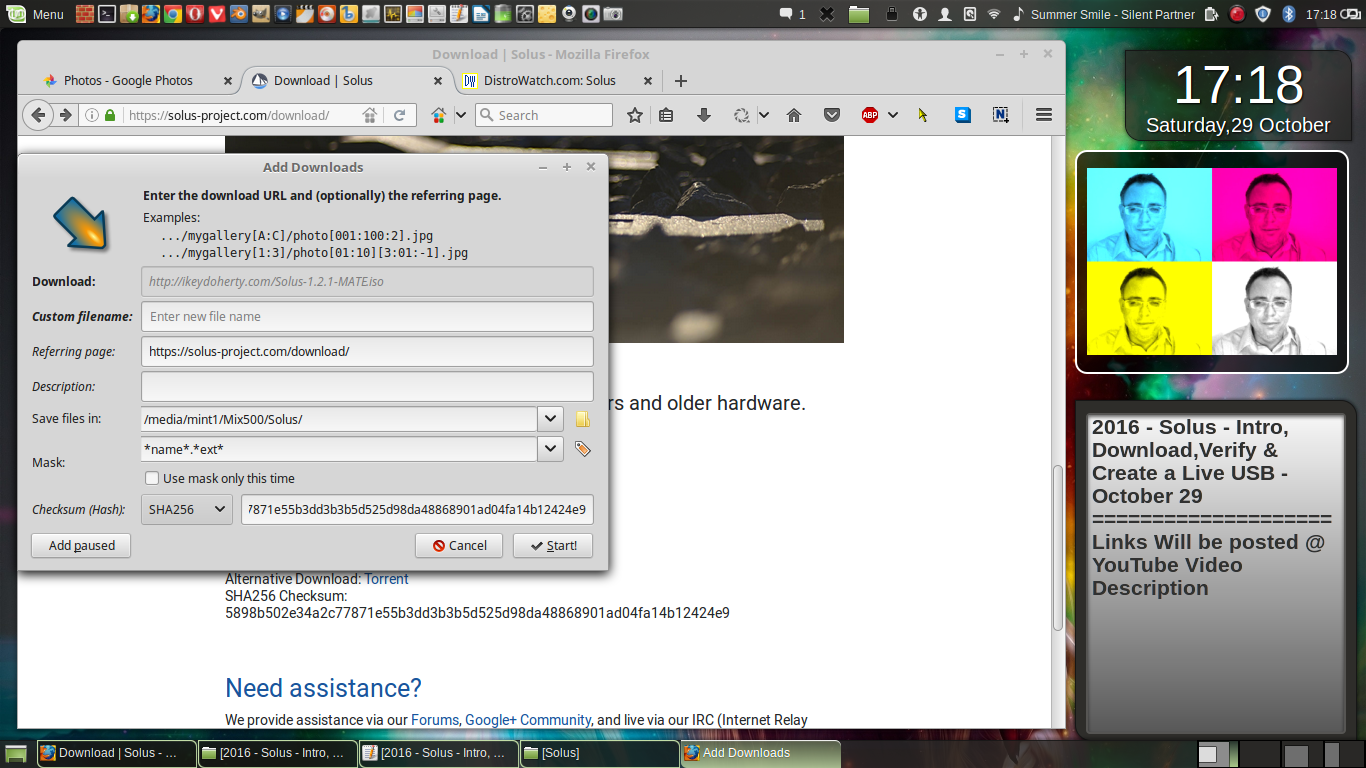The width and height of the screenshot is (1366, 768).
Task: Click into the Description field
Action: click(367, 386)
